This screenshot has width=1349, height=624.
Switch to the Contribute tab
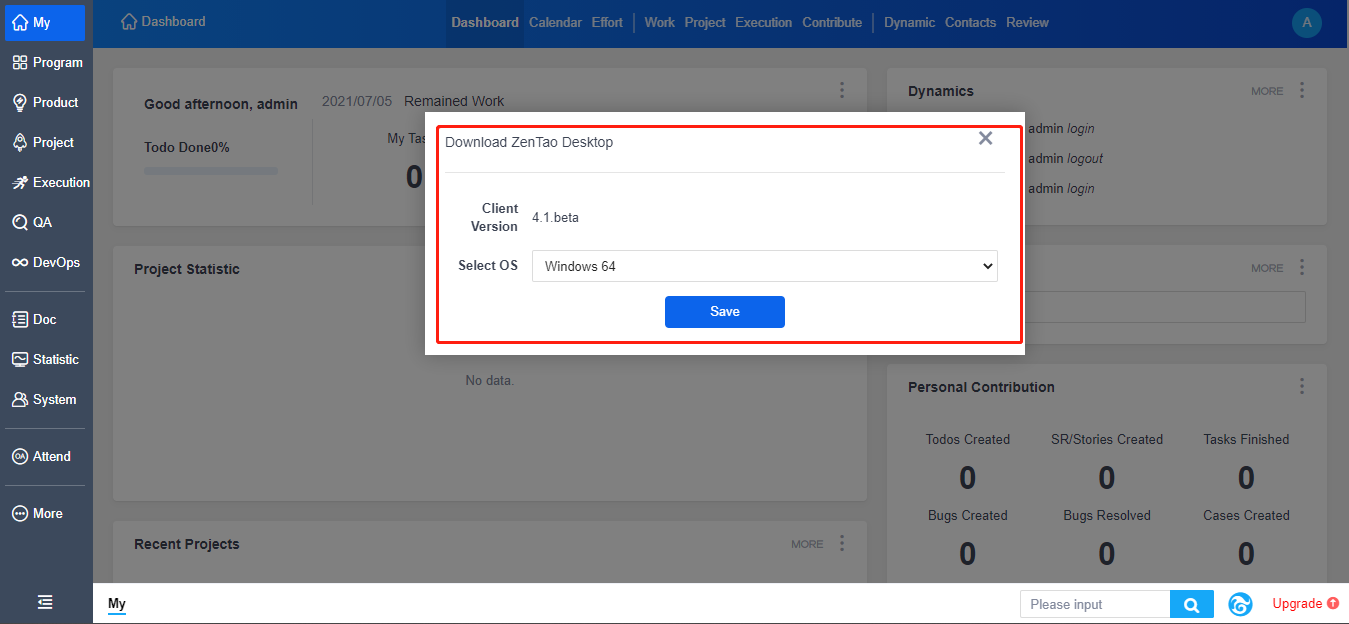tap(832, 22)
